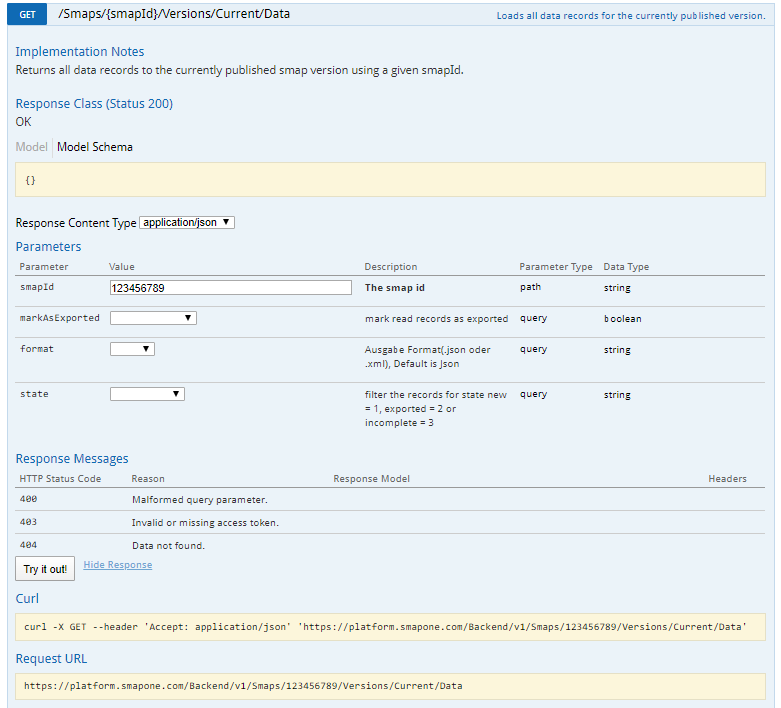781x708 pixels.
Task: Click the markAsExported parameter name
Action: tap(60, 318)
